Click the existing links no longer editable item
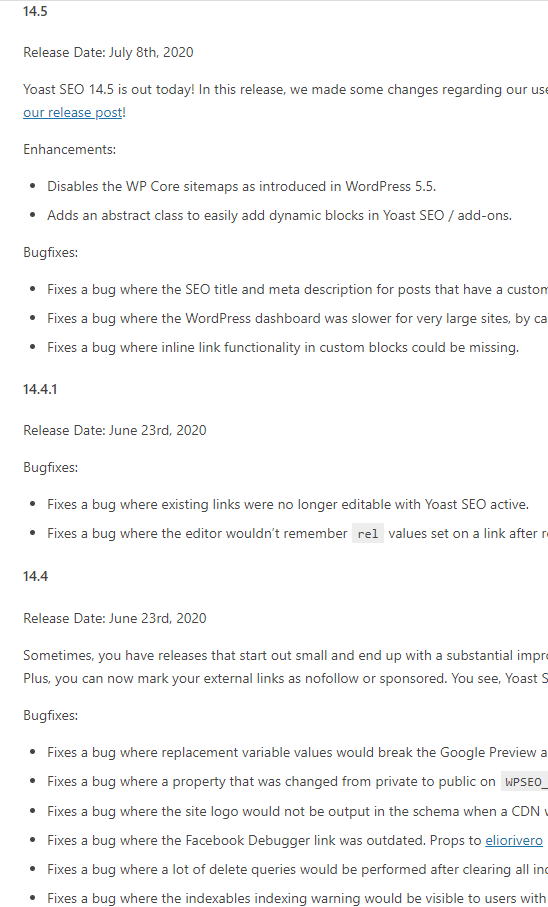Screen dimensions: 548x907 [x=288, y=504]
